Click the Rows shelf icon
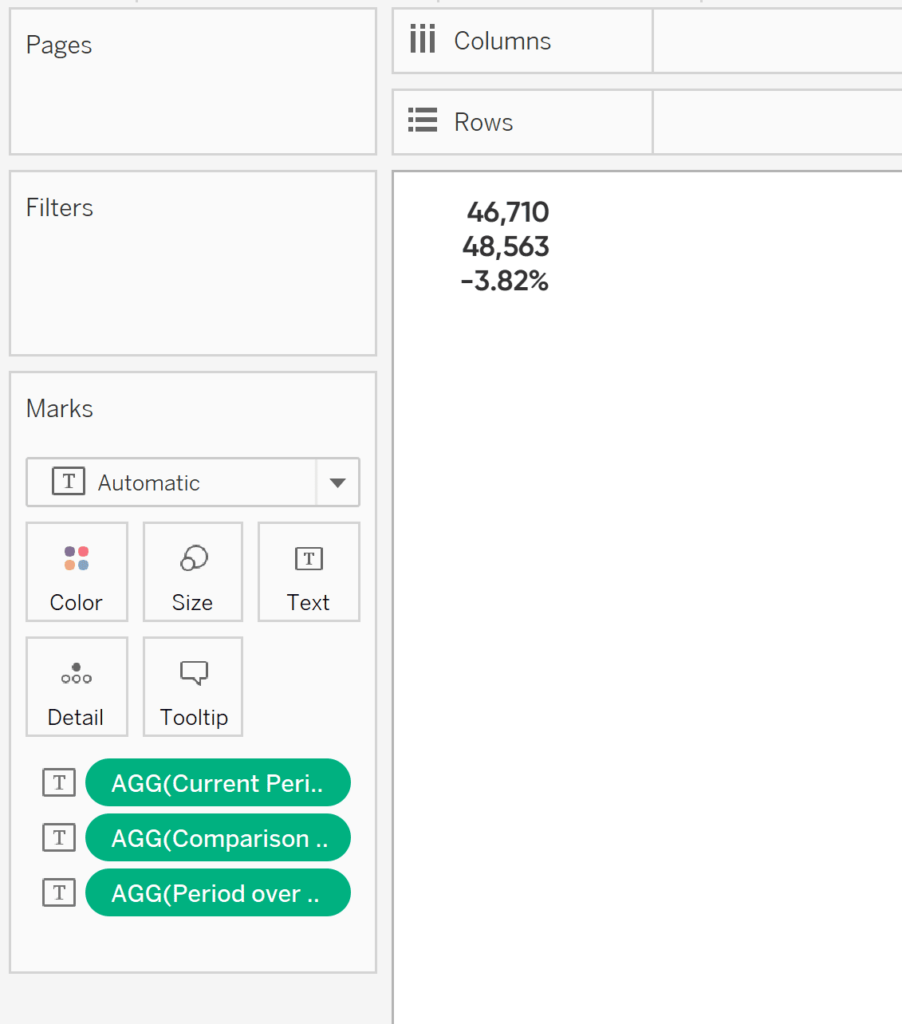Viewport: 902px width, 1024px height. 421,120
